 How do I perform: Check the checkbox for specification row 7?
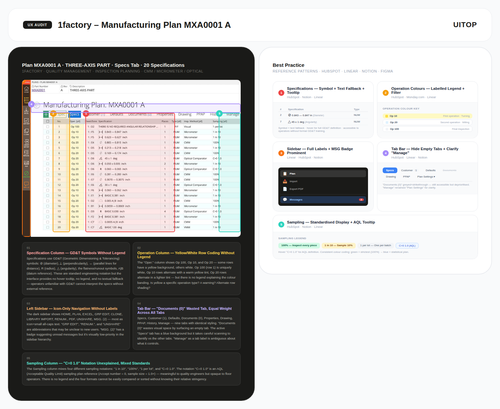(47, 158)
